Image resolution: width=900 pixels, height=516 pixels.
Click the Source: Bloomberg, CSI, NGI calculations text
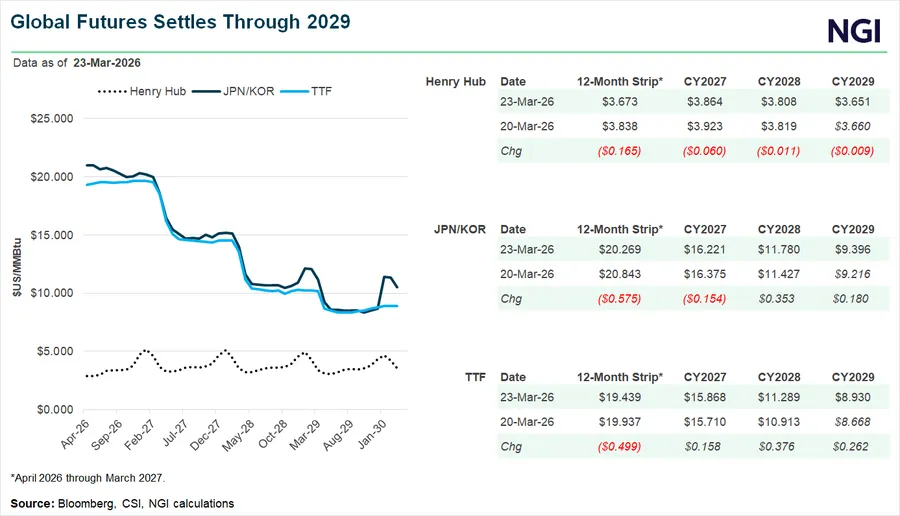tap(122, 502)
